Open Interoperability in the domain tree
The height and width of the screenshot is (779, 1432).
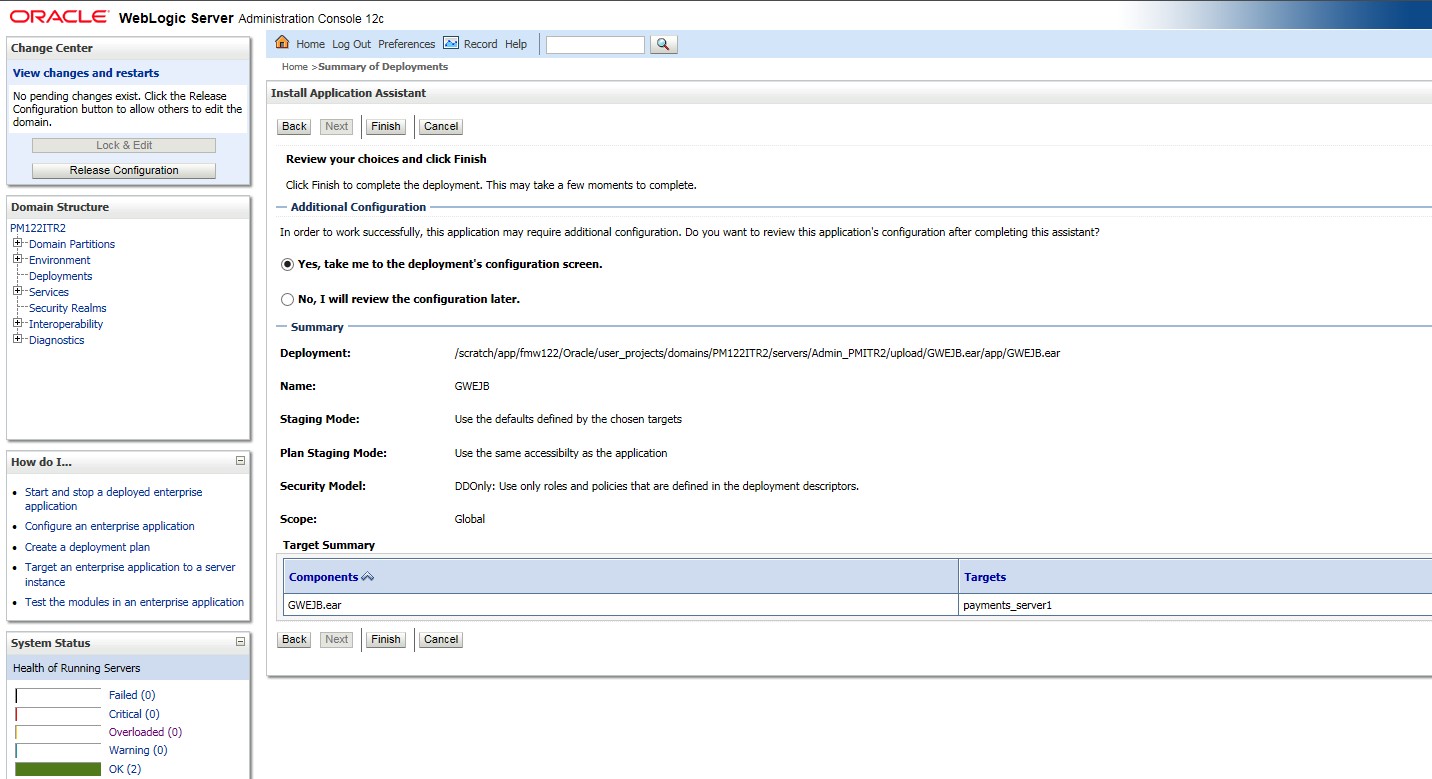pos(66,324)
